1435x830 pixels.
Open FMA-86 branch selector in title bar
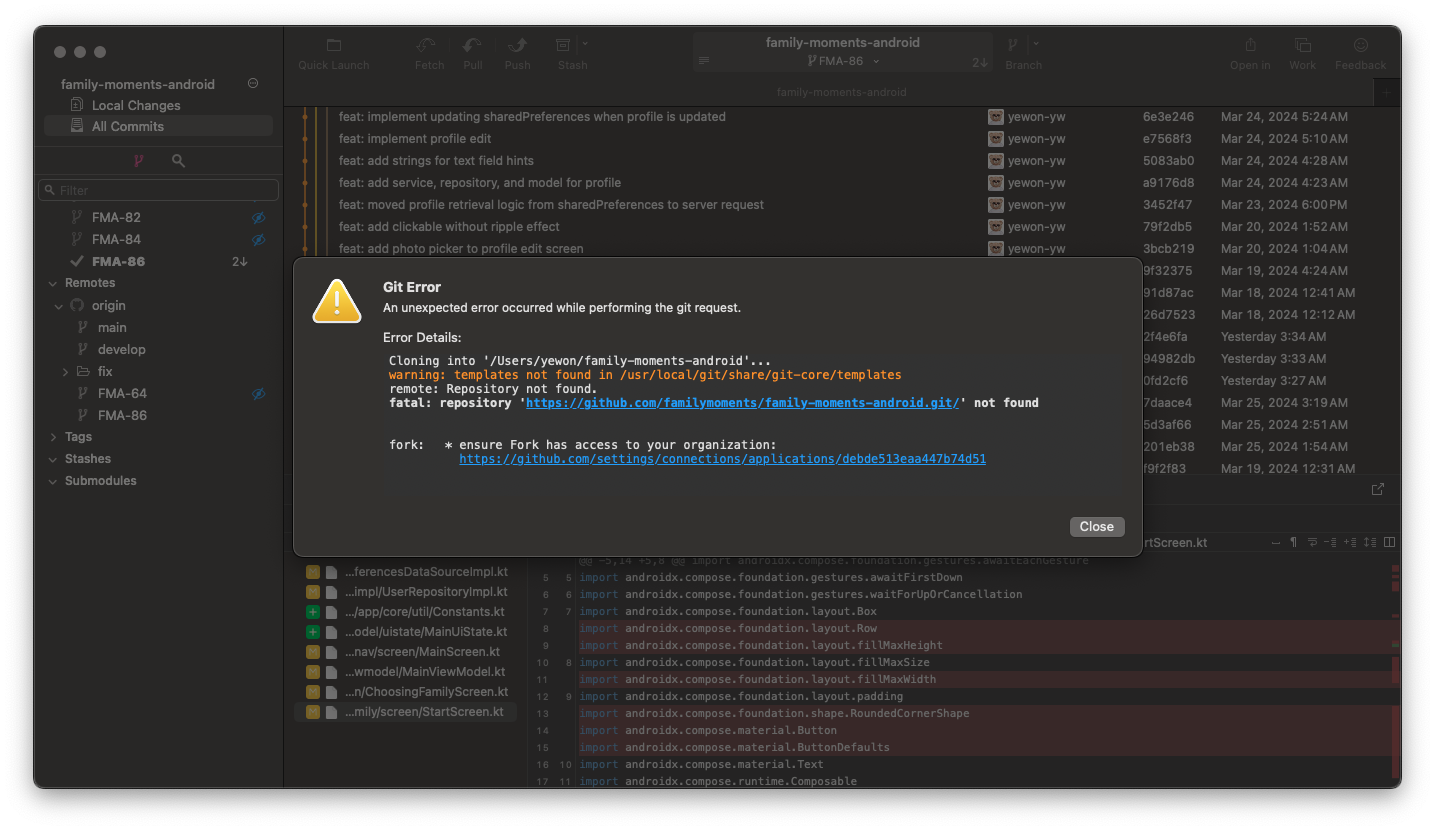pos(843,61)
